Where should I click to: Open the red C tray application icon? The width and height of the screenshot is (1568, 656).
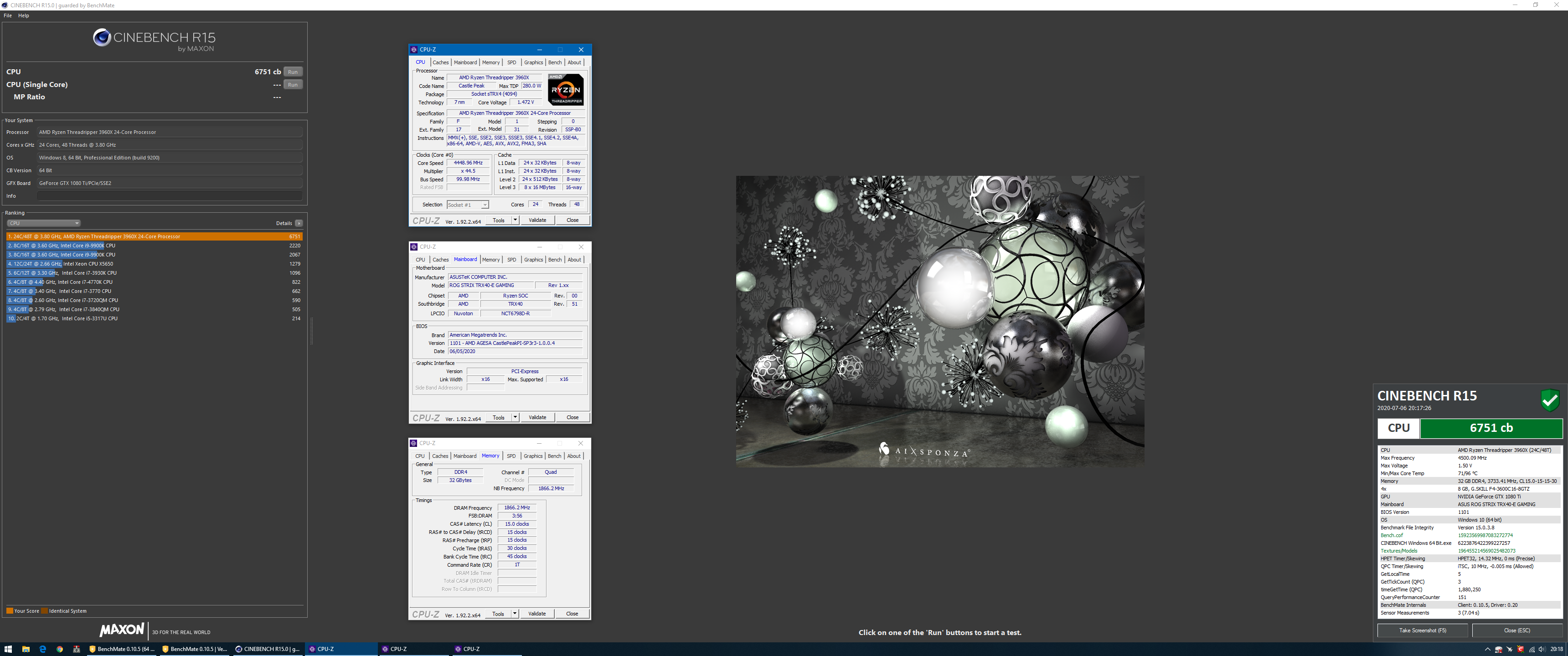pos(1521,649)
